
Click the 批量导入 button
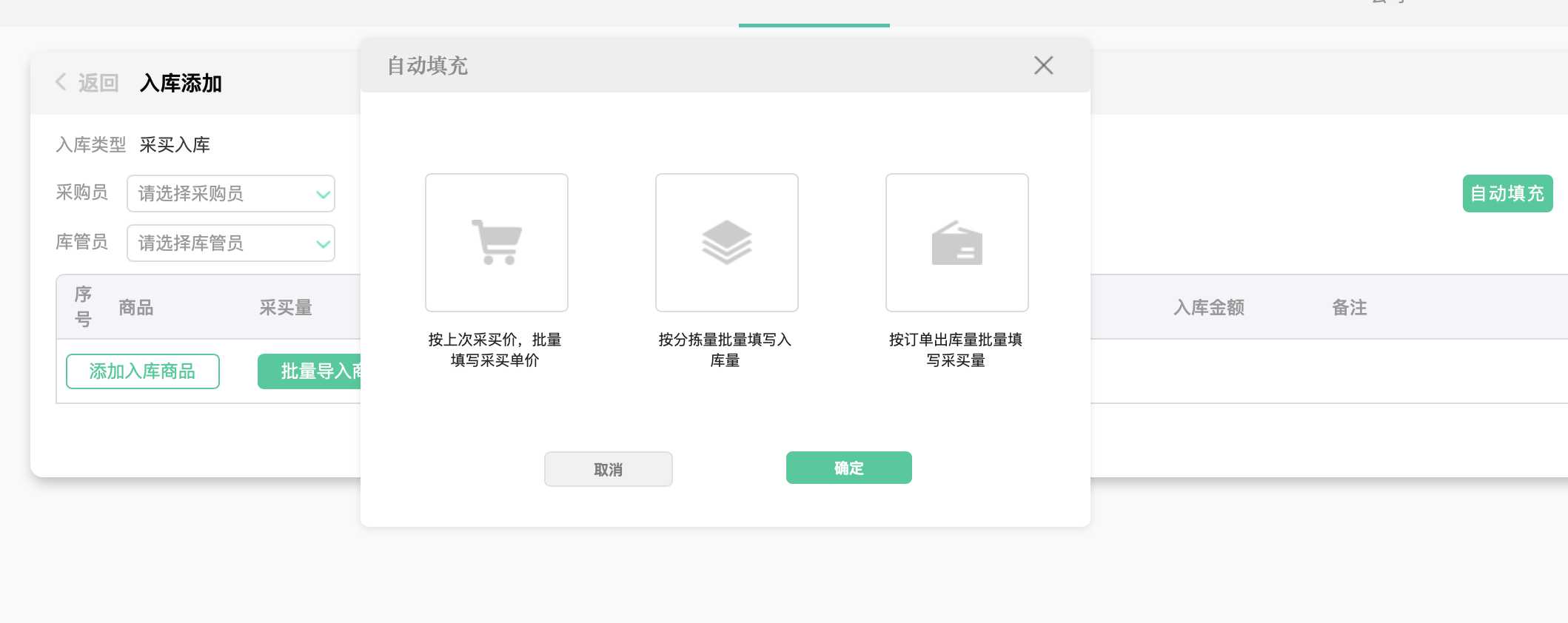311,371
